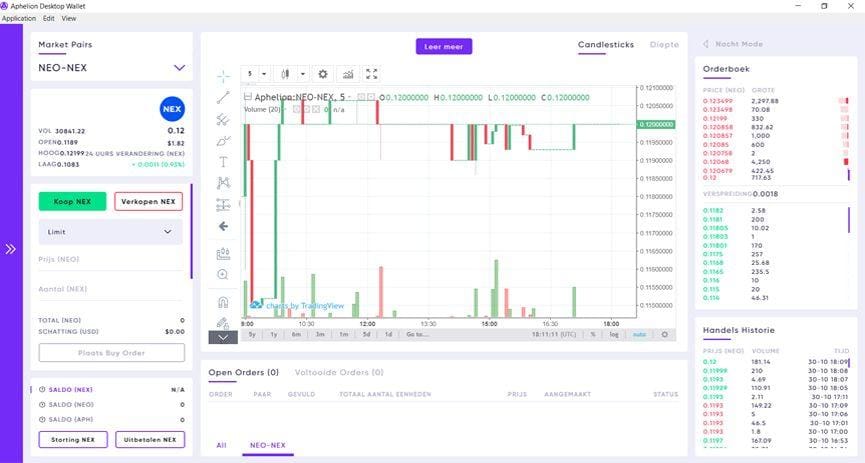Click the Koop NEX buy button
The height and width of the screenshot is (463, 865).
click(x=72, y=201)
